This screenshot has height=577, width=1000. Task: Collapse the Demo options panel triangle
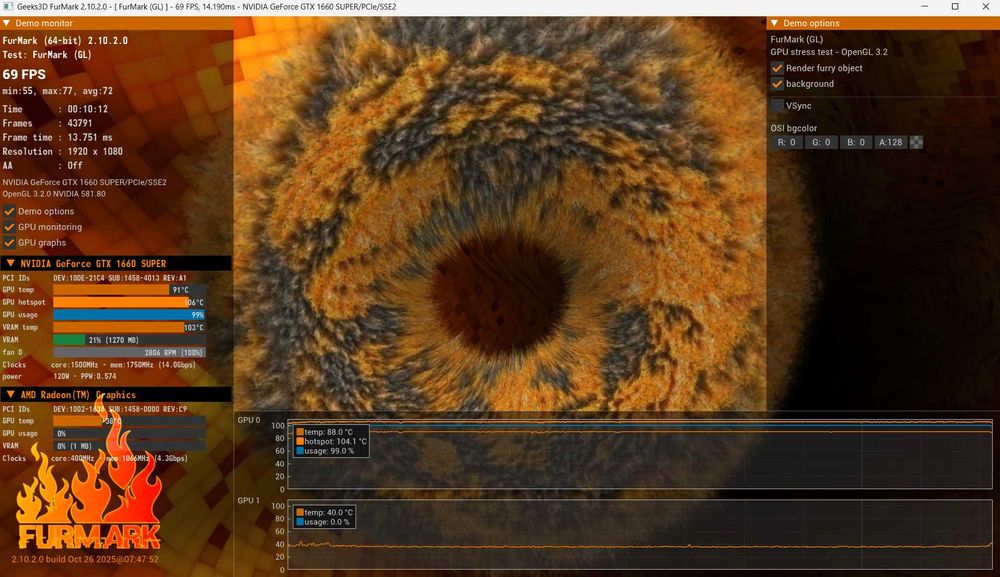[x=774, y=23]
